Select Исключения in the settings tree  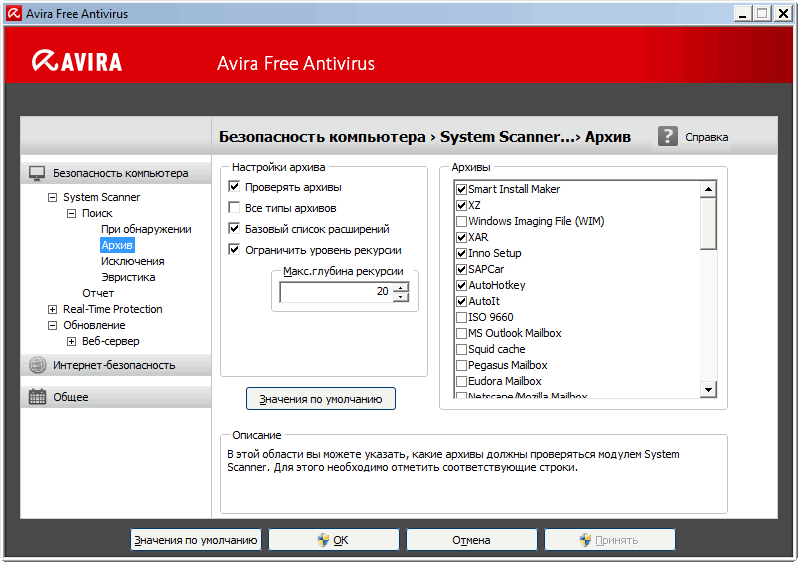(132, 261)
